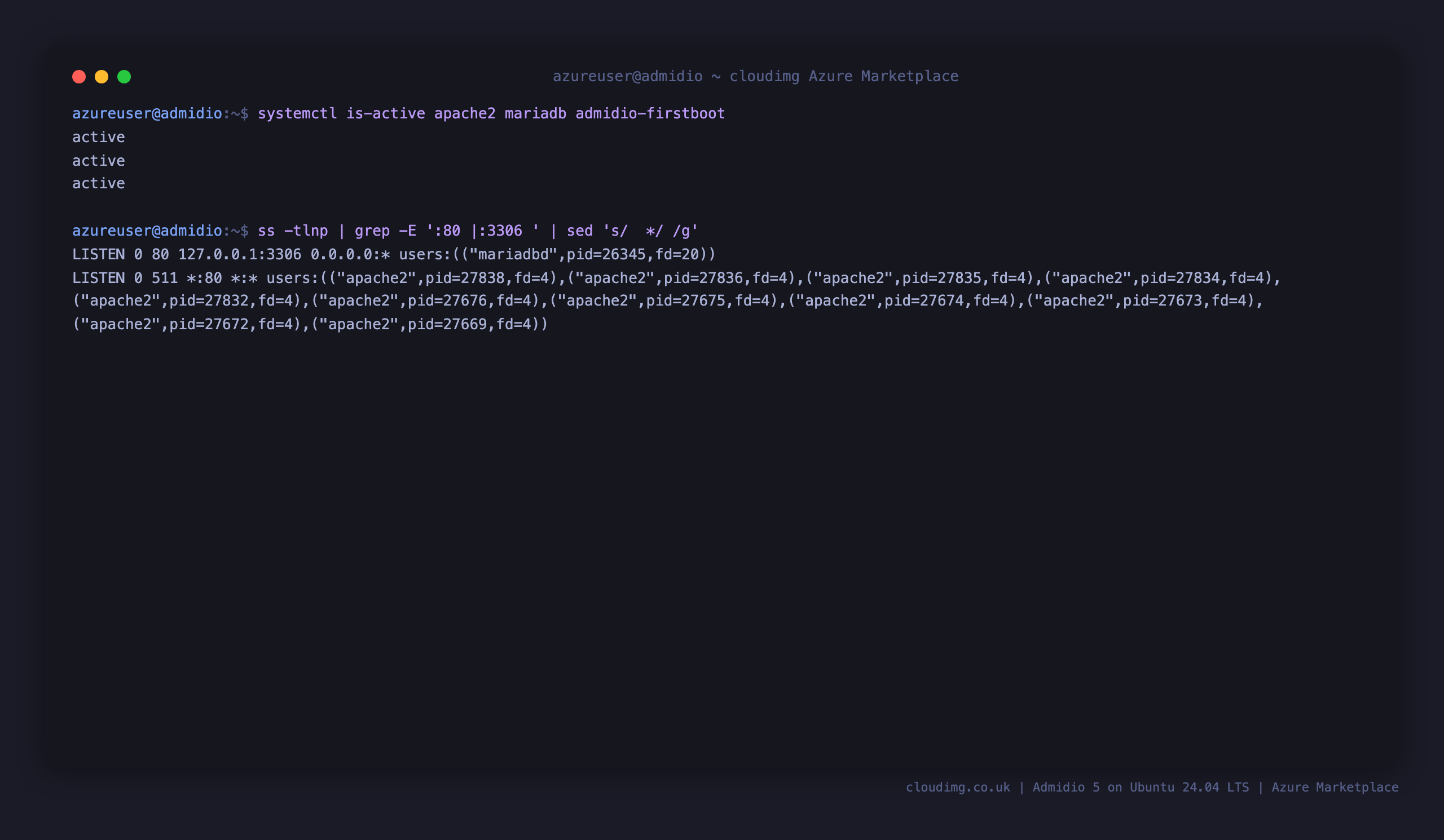The height and width of the screenshot is (840, 1444).
Task: Click the apache2 pid=27675 entry
Action: [x=663, y=300]
